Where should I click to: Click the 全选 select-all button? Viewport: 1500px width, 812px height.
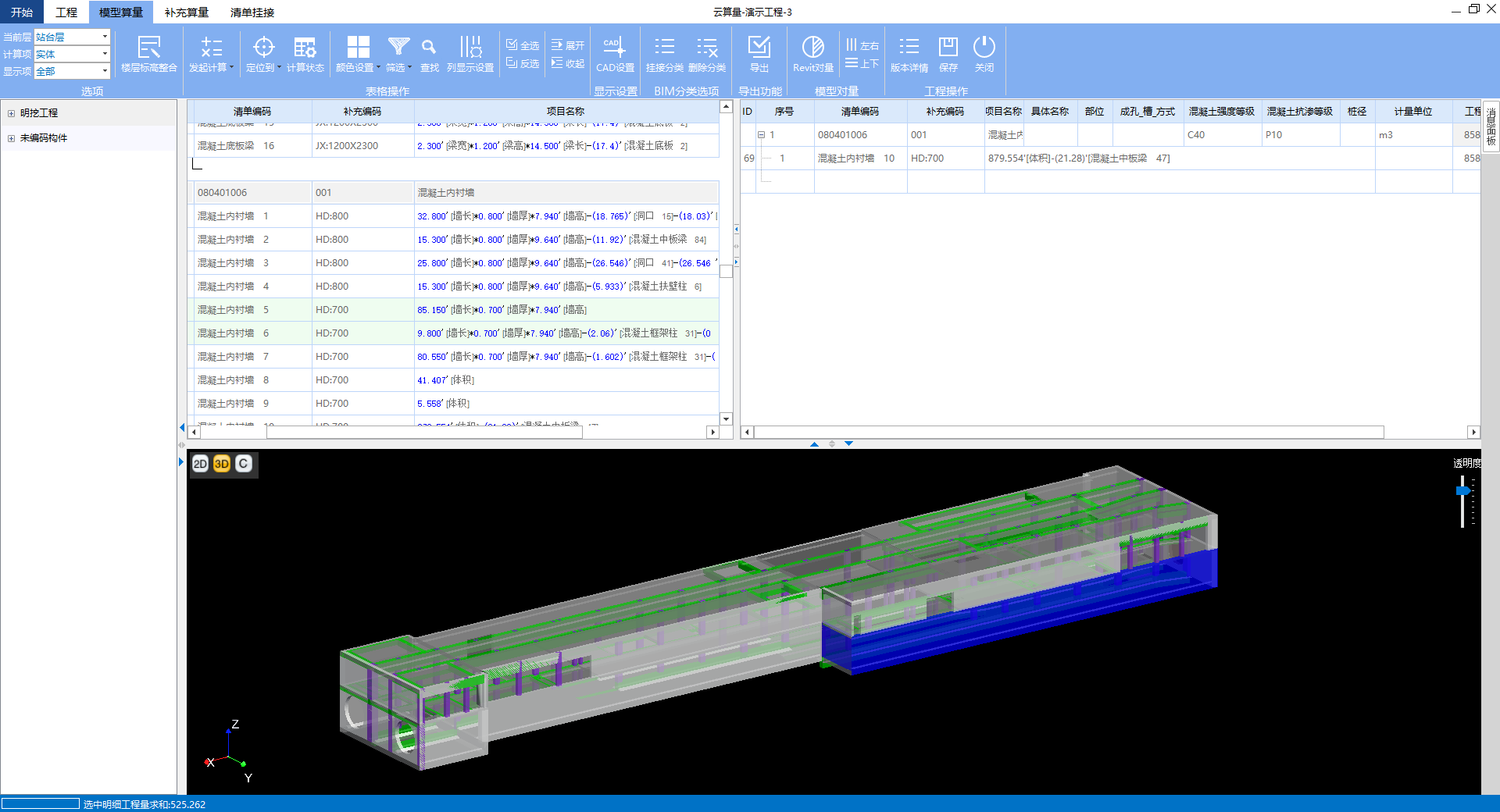coord(523,45)
